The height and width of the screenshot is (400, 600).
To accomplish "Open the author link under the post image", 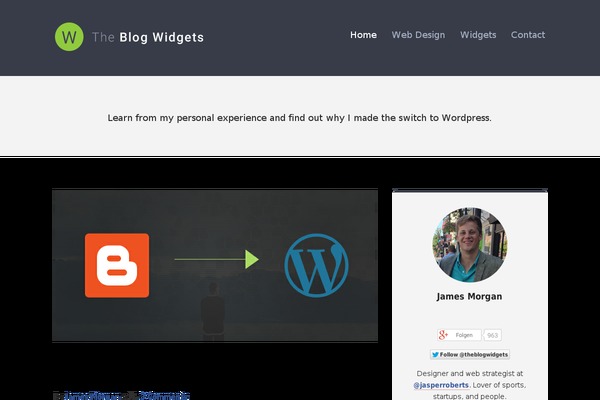I will click(92, 395).
